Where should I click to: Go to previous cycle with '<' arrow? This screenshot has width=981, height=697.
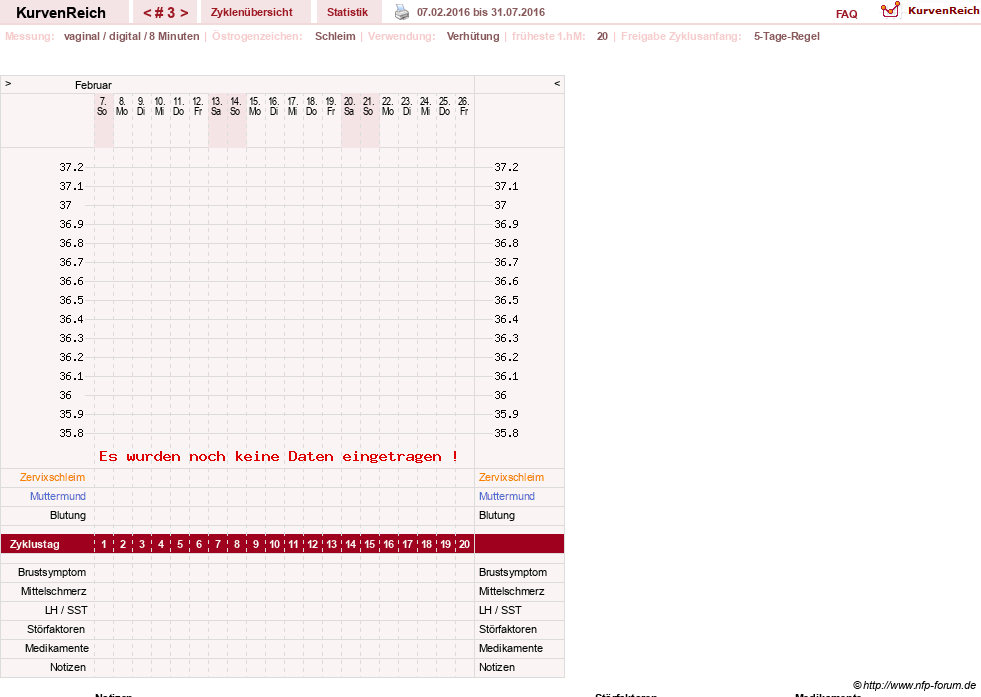tap(147, 13)
